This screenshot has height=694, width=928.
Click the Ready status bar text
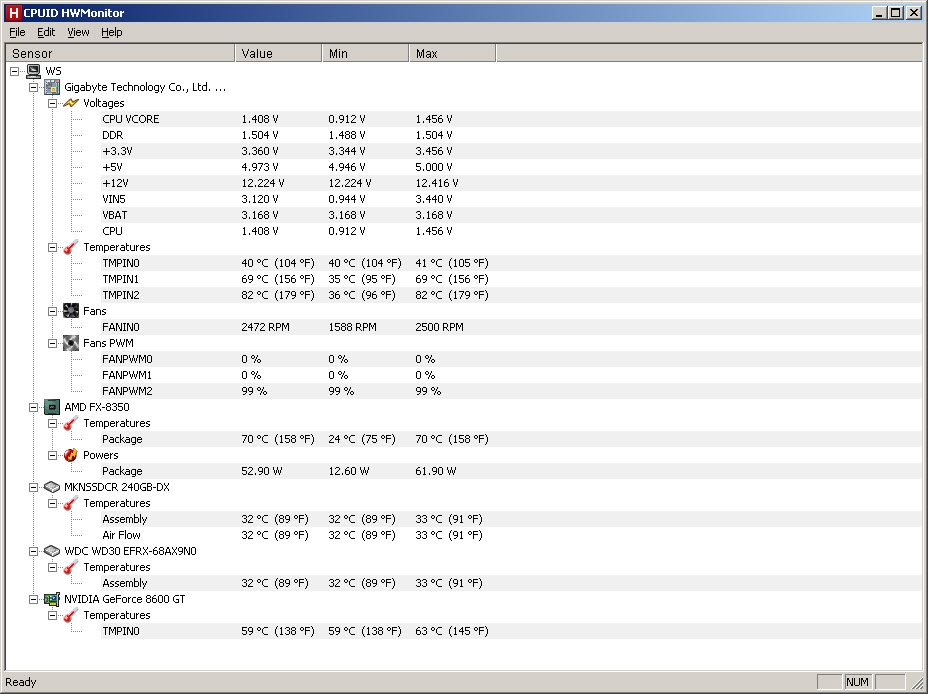[21, 682]
